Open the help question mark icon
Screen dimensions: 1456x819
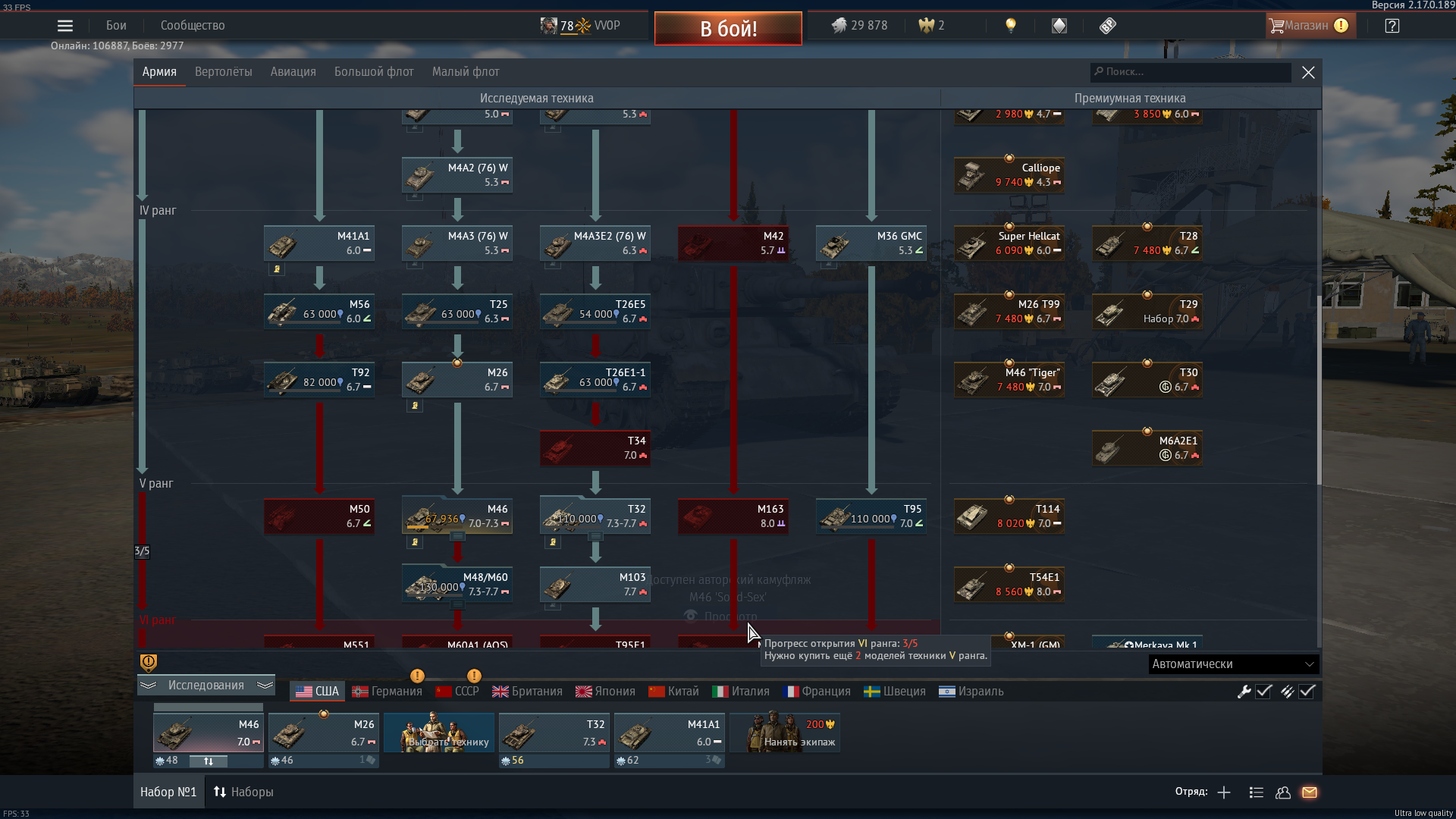(x=1392, y=26)
